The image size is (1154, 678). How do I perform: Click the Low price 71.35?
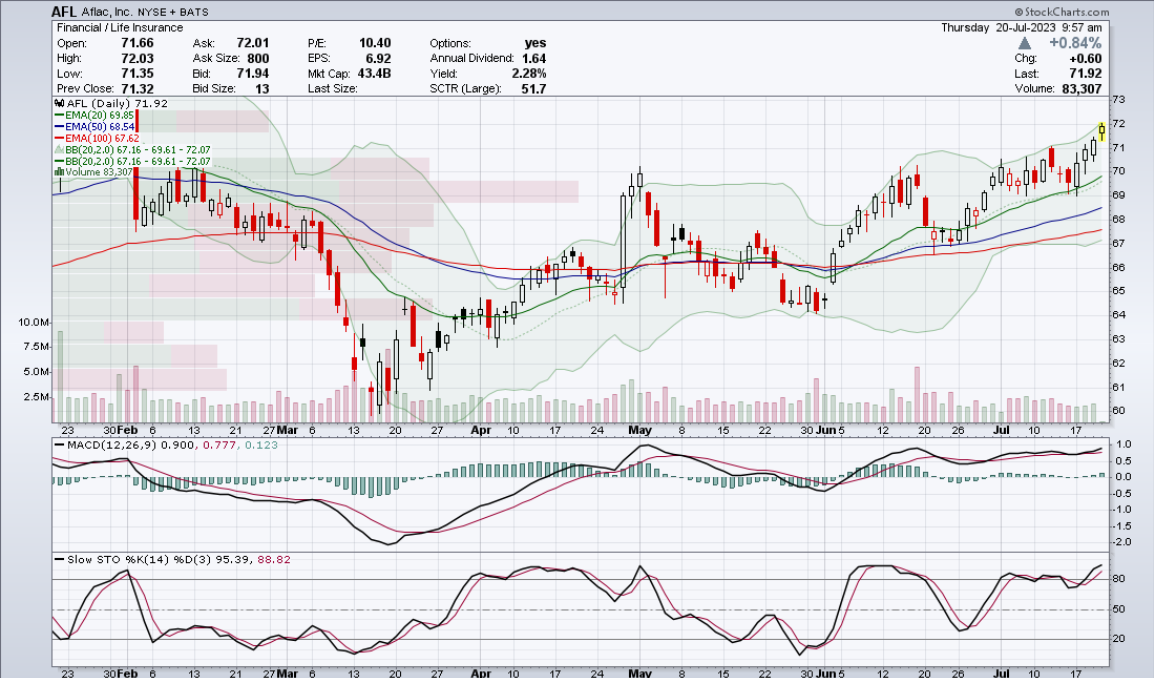137,74
